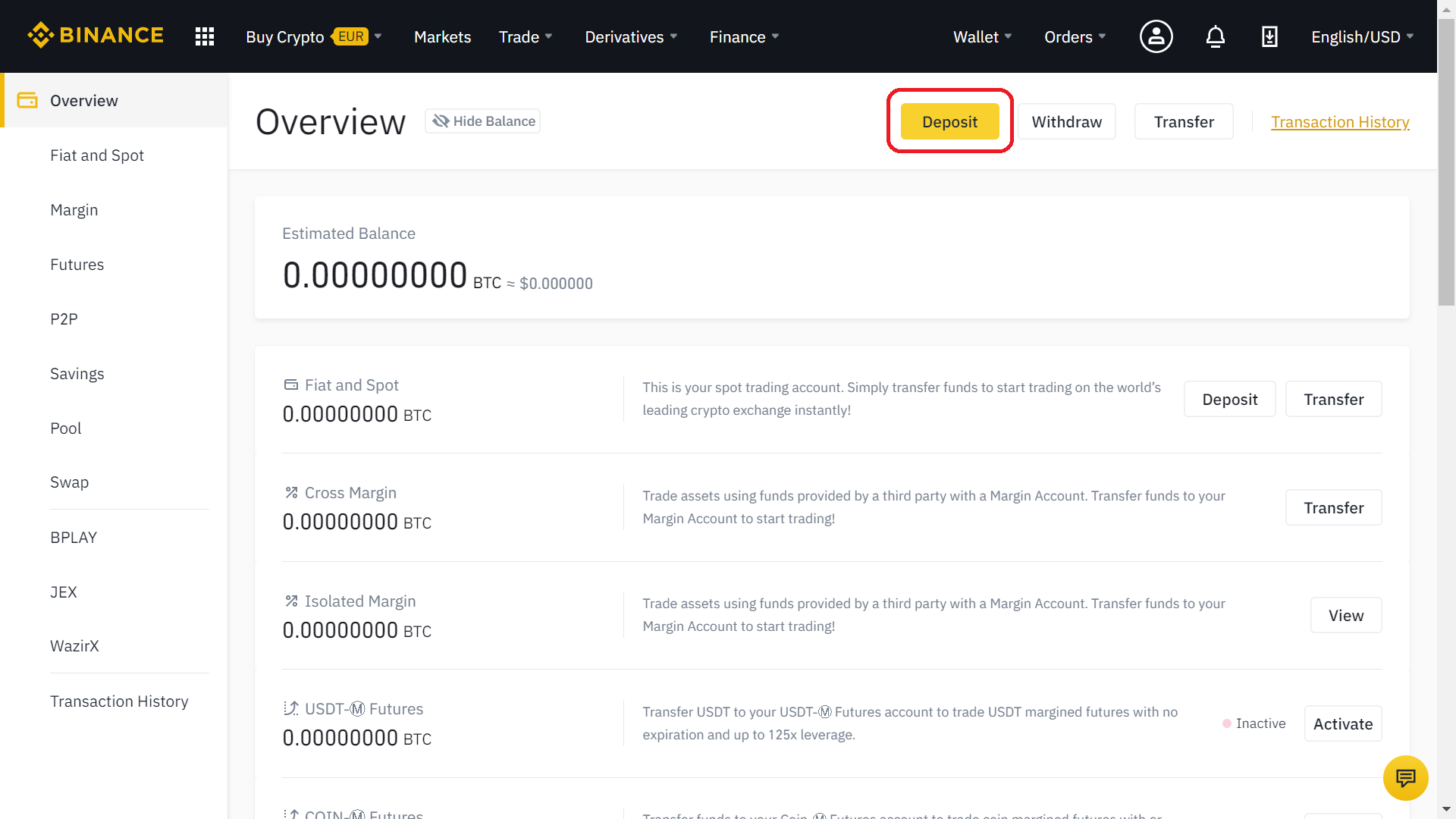This screenshot has width=1456, height=819.
Task: Click the top Transfer button
Action: tap(1184, 121)
